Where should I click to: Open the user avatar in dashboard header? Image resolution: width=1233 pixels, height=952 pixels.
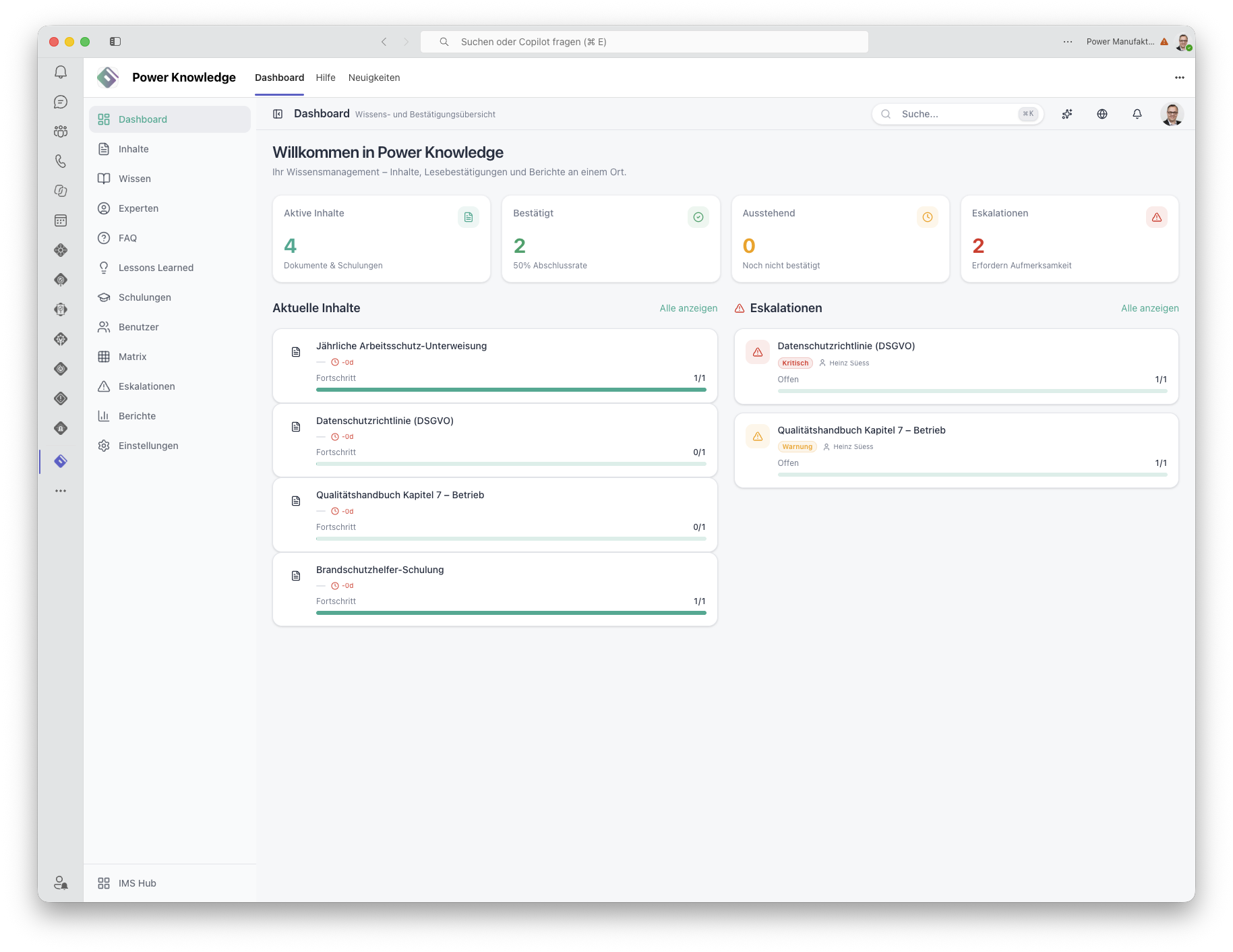coord(1172,114)
